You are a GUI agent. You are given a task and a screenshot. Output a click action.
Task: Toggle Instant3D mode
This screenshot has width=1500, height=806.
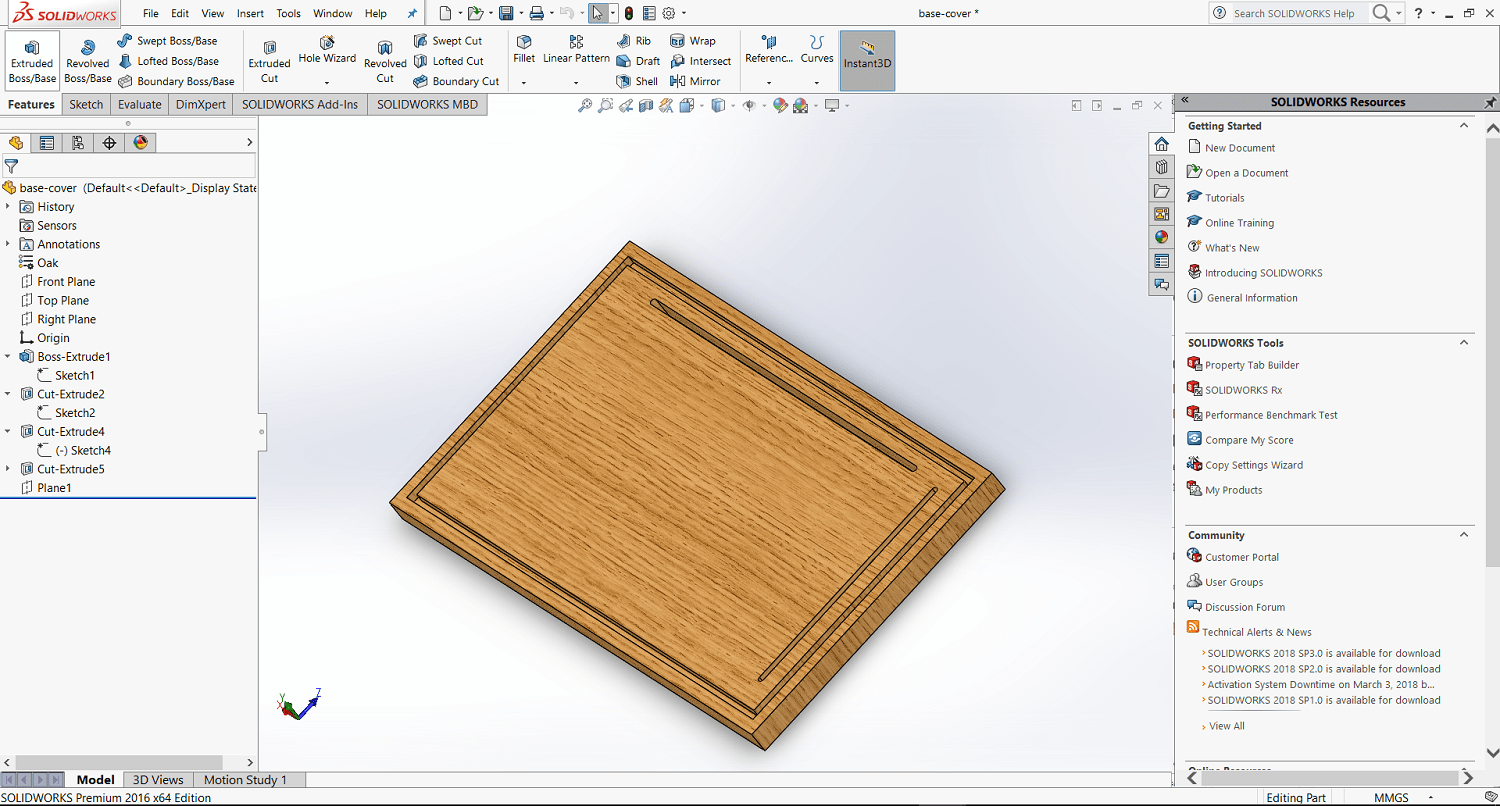867,60
